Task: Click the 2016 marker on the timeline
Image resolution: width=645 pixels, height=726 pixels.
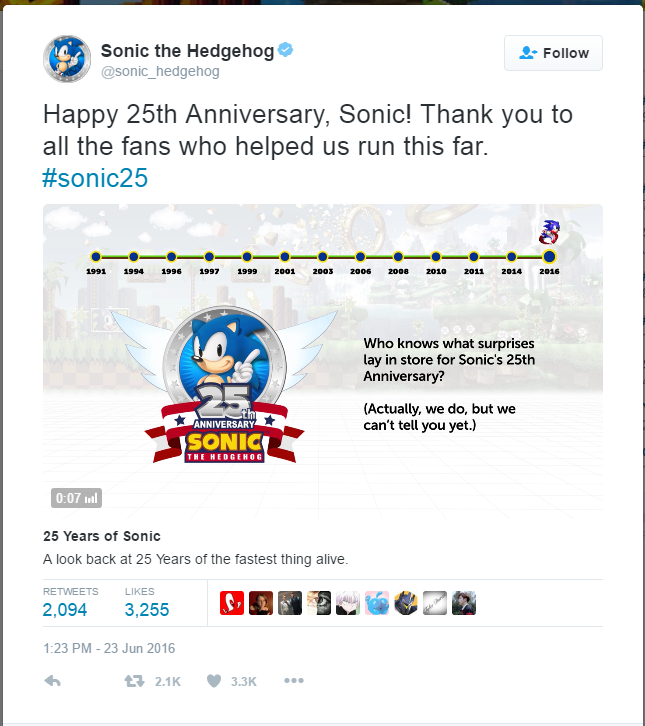Action: click(x=549, y=257)
